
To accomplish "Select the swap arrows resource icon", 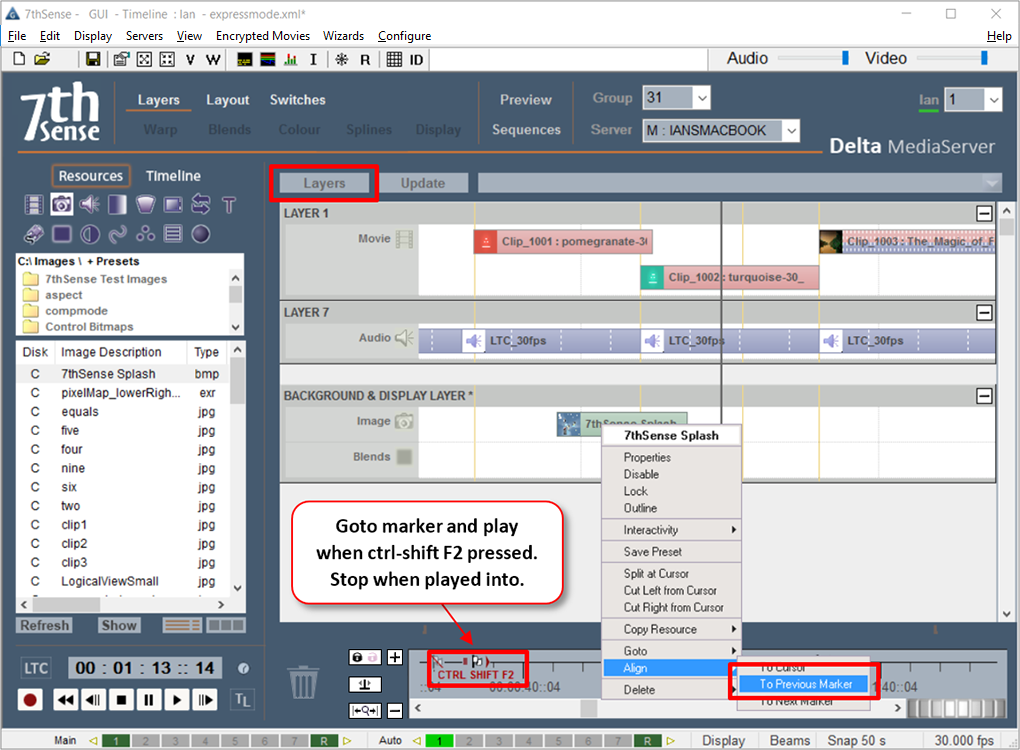I will pyautogui.click(x=201, y=205).
